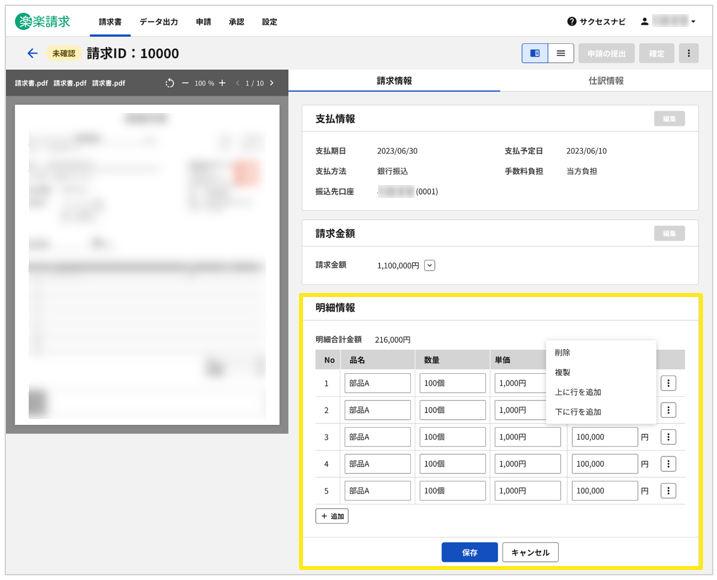Click the キャンセル button
Image resolution: width=717 pixels, height=580 pixels.
(530, 552)
